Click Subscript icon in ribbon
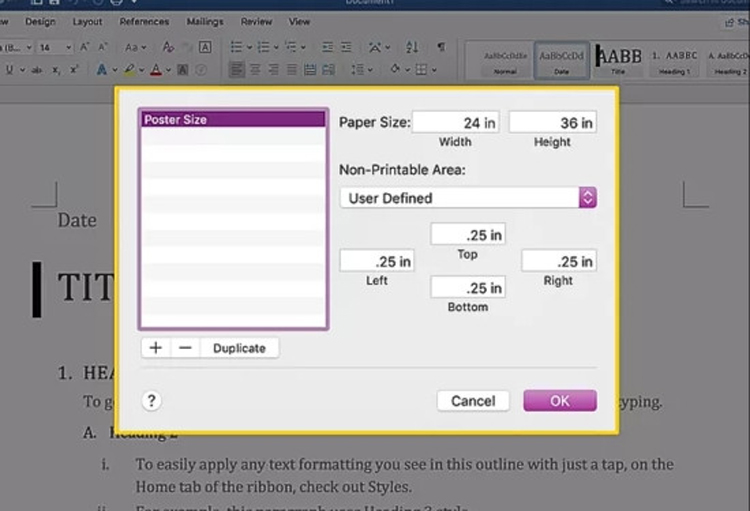The height and width of the screenshot is (511, 750). 56,70
